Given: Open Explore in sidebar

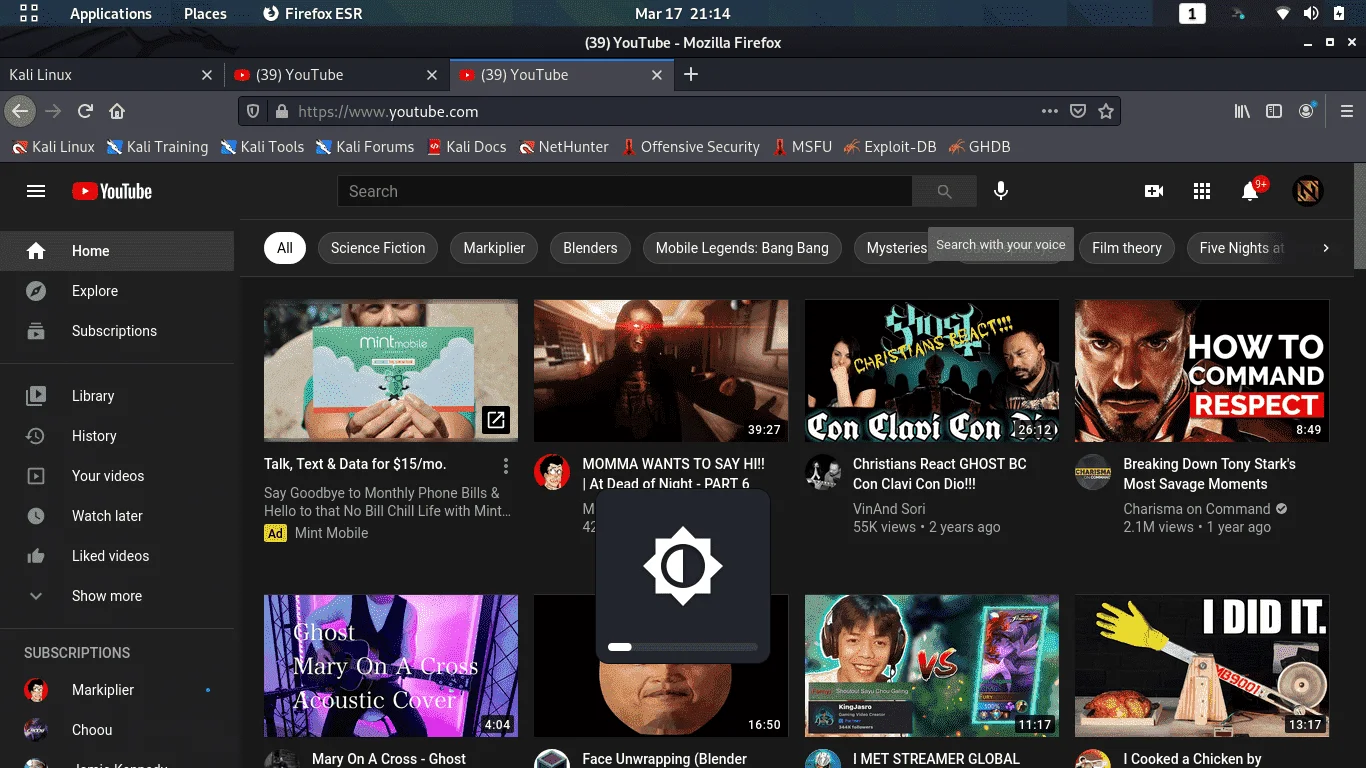Looking at the screenshot, I should coord(117,291).
